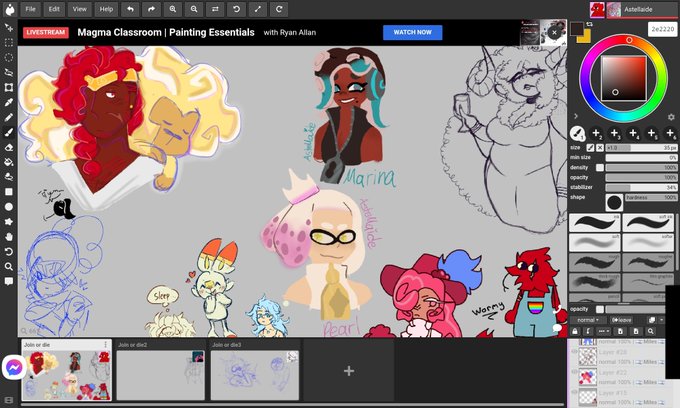Select the Transform tool
Screen dimensions: 680x408
click(9, 87)
